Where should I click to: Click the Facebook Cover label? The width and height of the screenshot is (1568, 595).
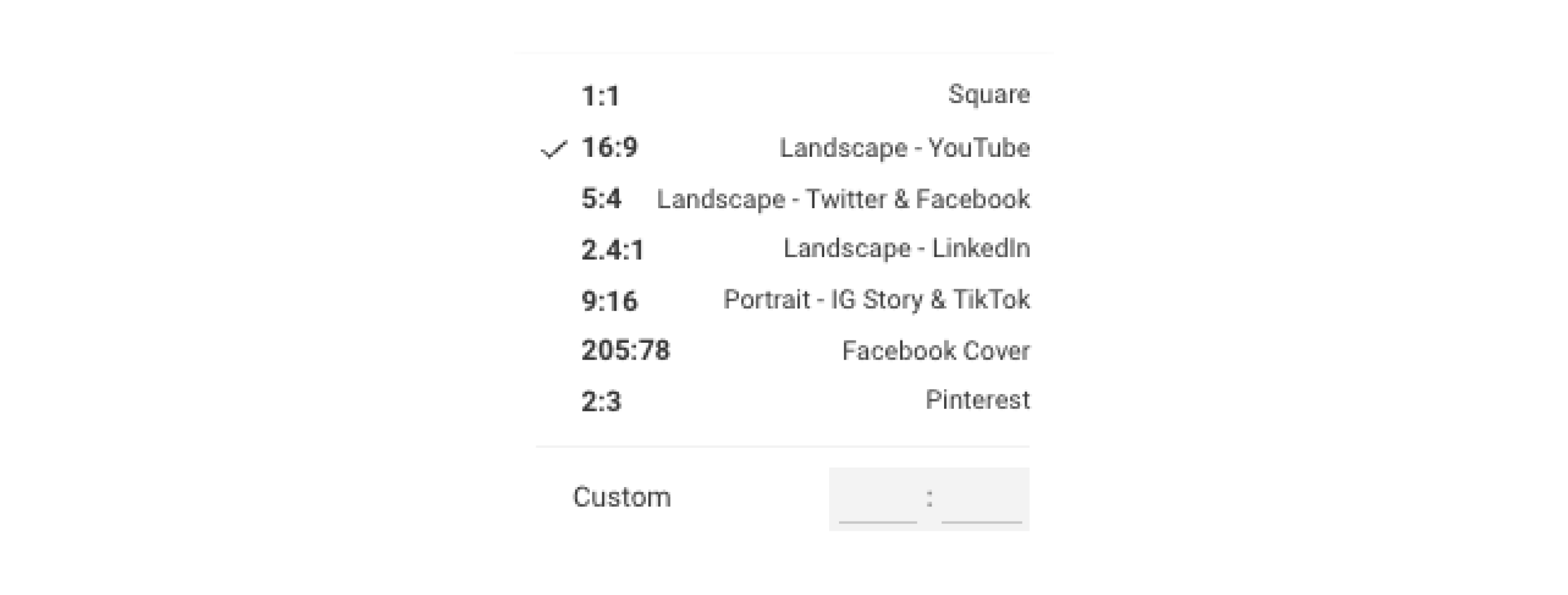tap(935, 351)
